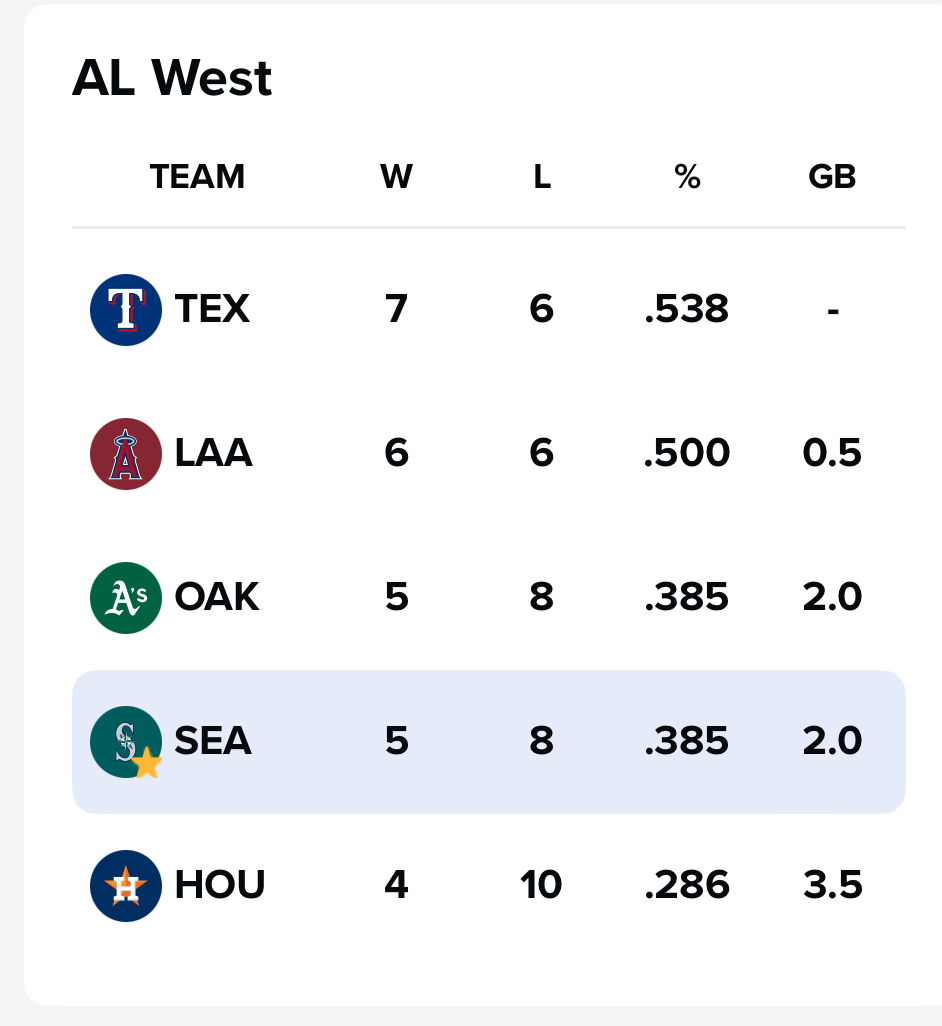
Task: Click Texas's .538 win percentage
Action: (x=687, y=309)
